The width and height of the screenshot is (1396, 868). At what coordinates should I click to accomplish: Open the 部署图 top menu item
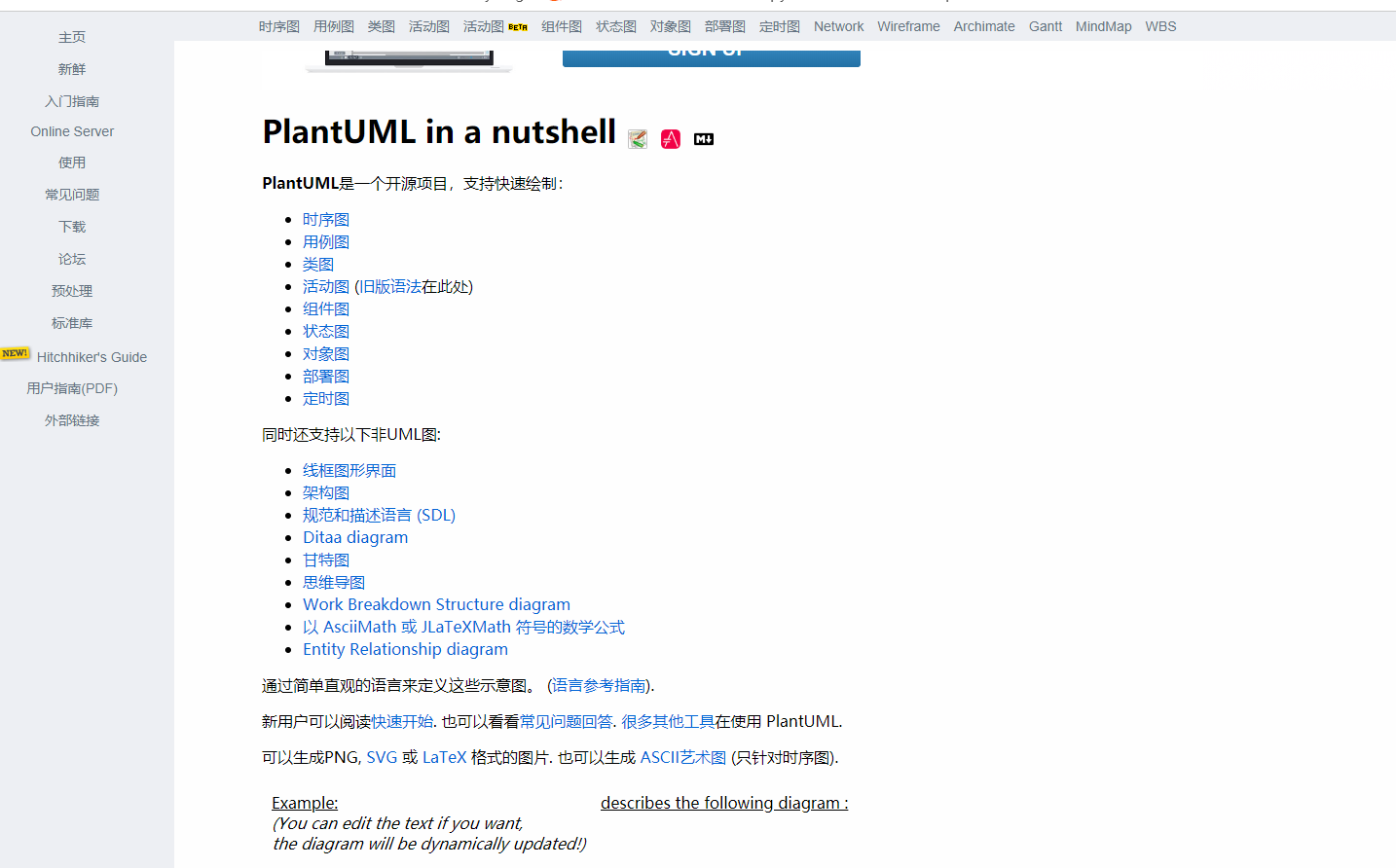725,26
